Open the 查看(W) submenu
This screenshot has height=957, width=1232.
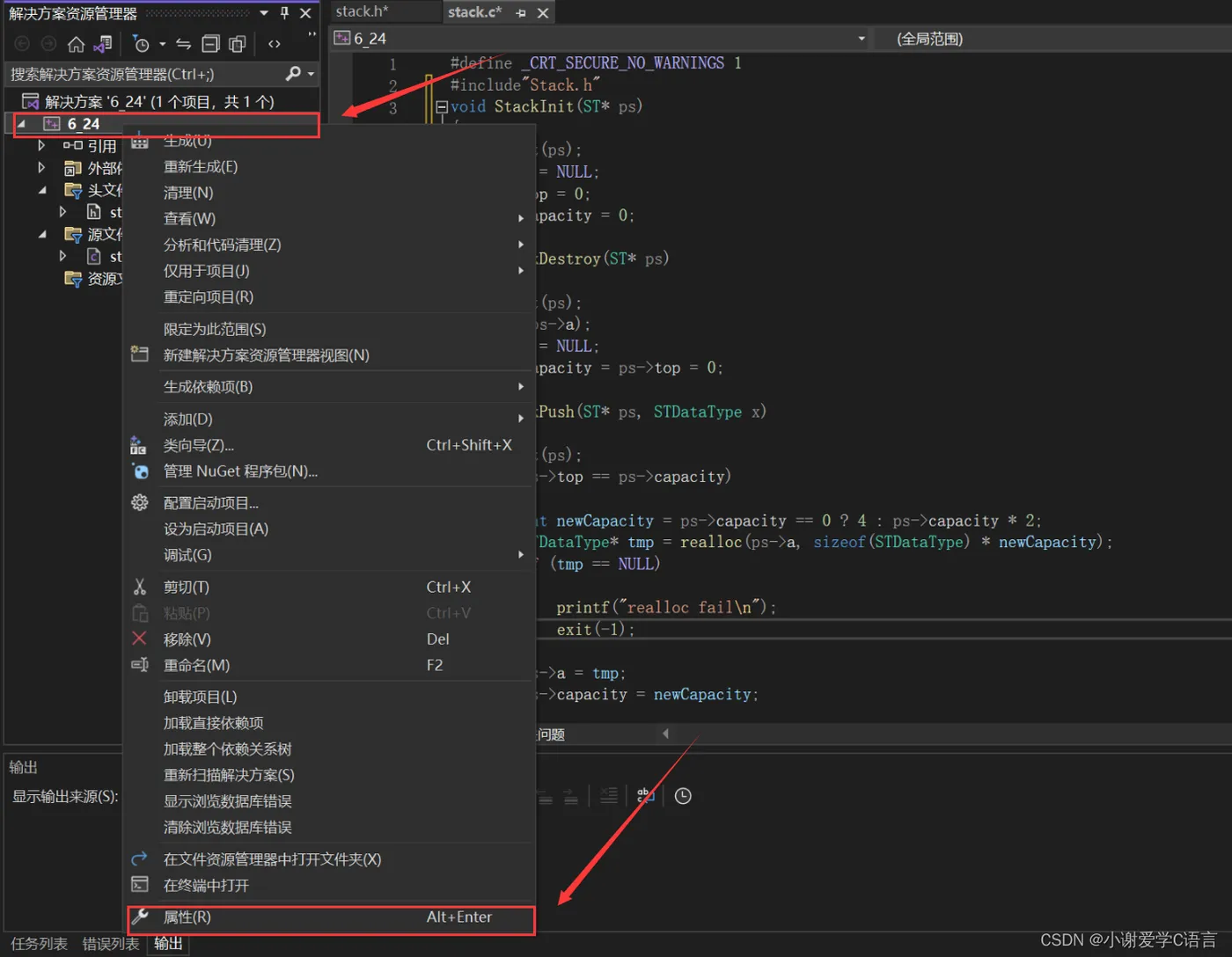329,218
